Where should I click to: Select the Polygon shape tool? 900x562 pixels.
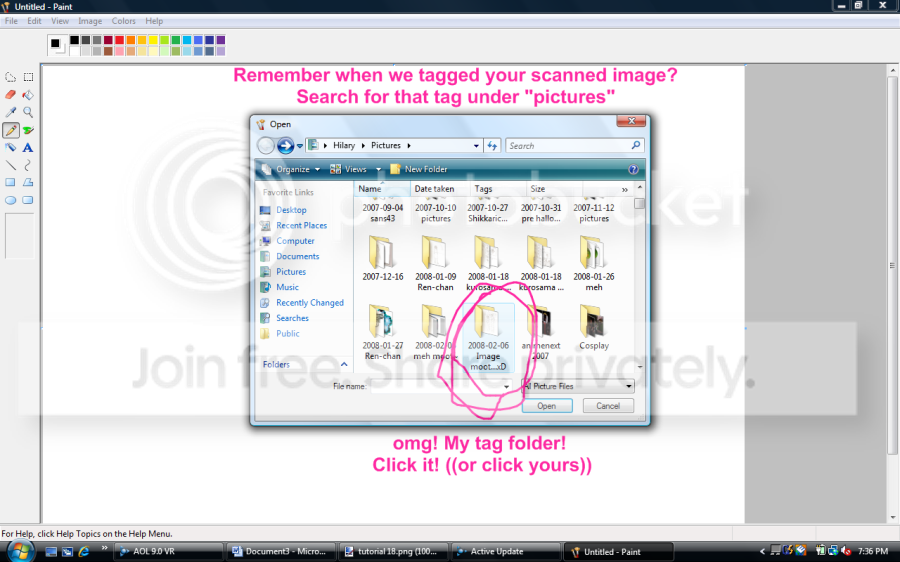point(28,183)
